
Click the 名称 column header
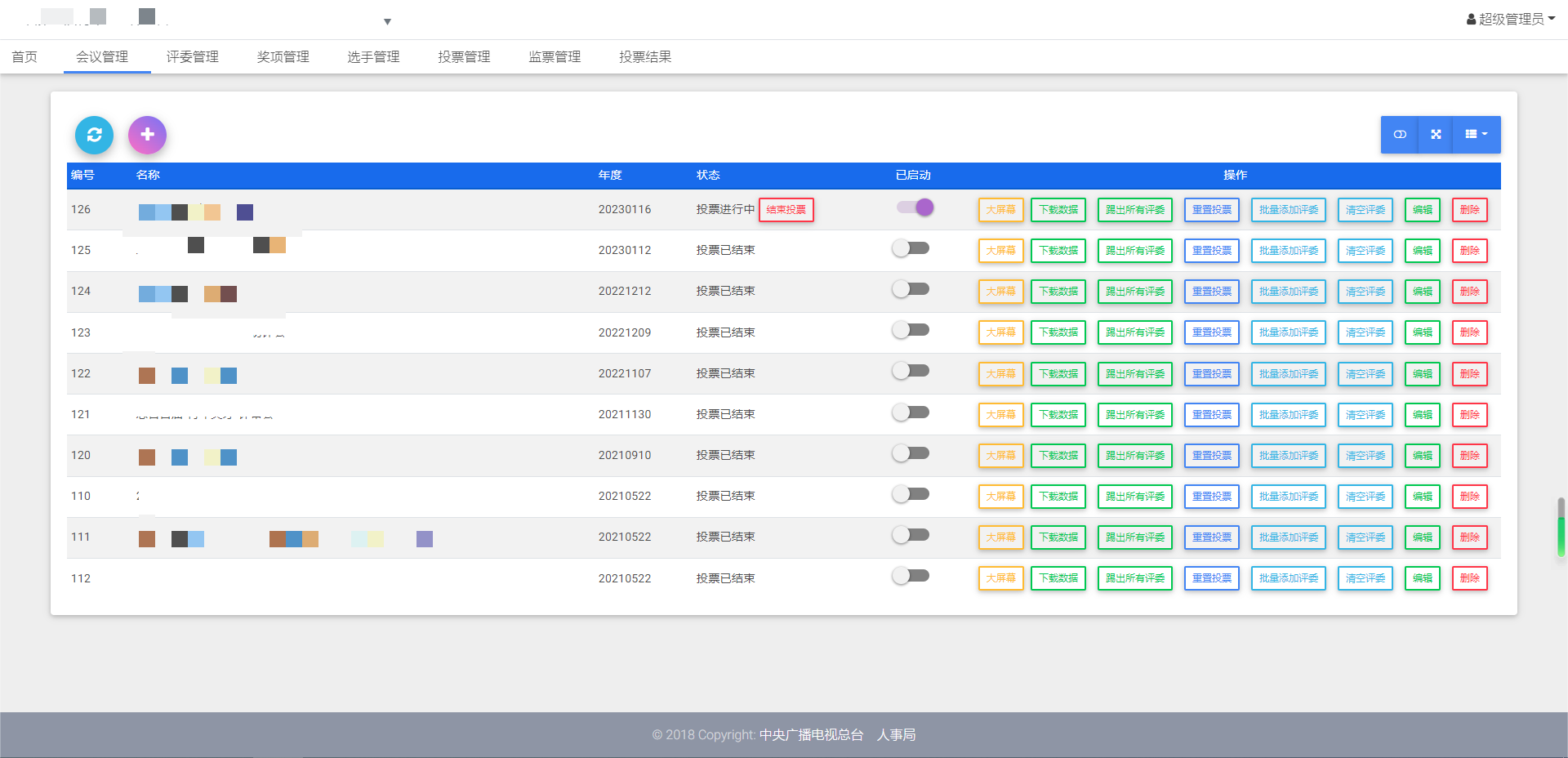click(148, 175)
